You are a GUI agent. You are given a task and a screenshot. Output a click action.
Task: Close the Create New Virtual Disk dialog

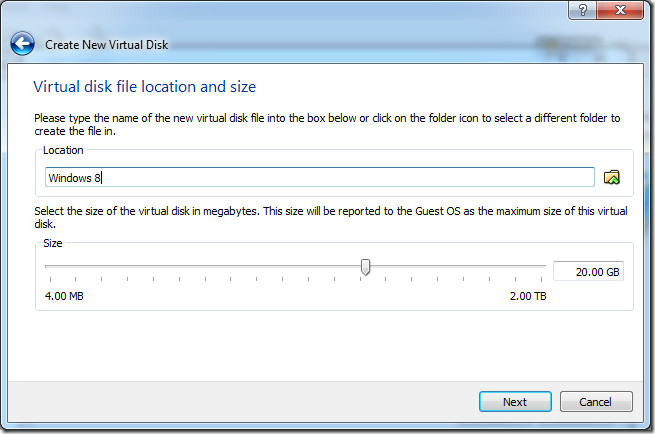620,10
